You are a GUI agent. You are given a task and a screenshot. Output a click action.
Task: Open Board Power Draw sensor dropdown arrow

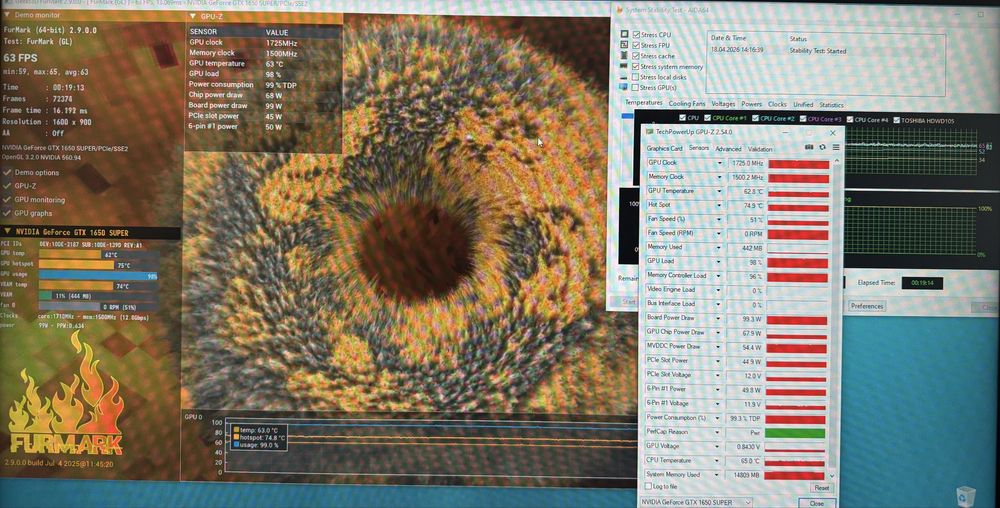coord(719,318)
